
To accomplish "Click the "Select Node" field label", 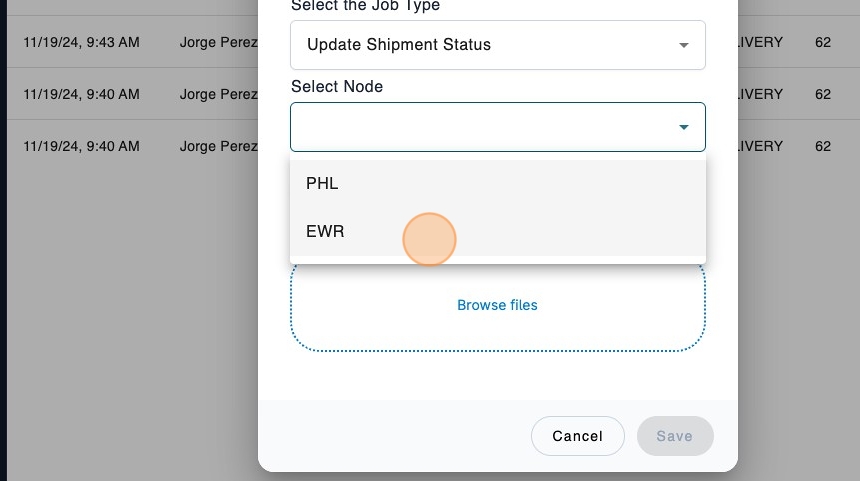I will (337, 87).
